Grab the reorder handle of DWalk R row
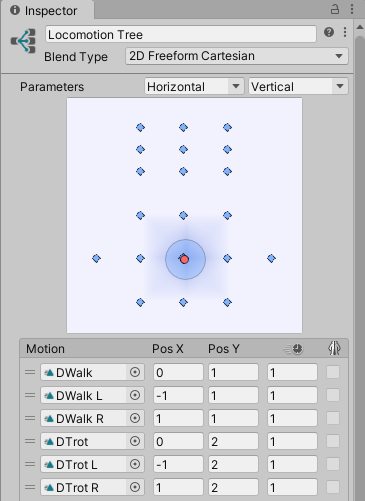365x501 pixels. tap(30, 418)
